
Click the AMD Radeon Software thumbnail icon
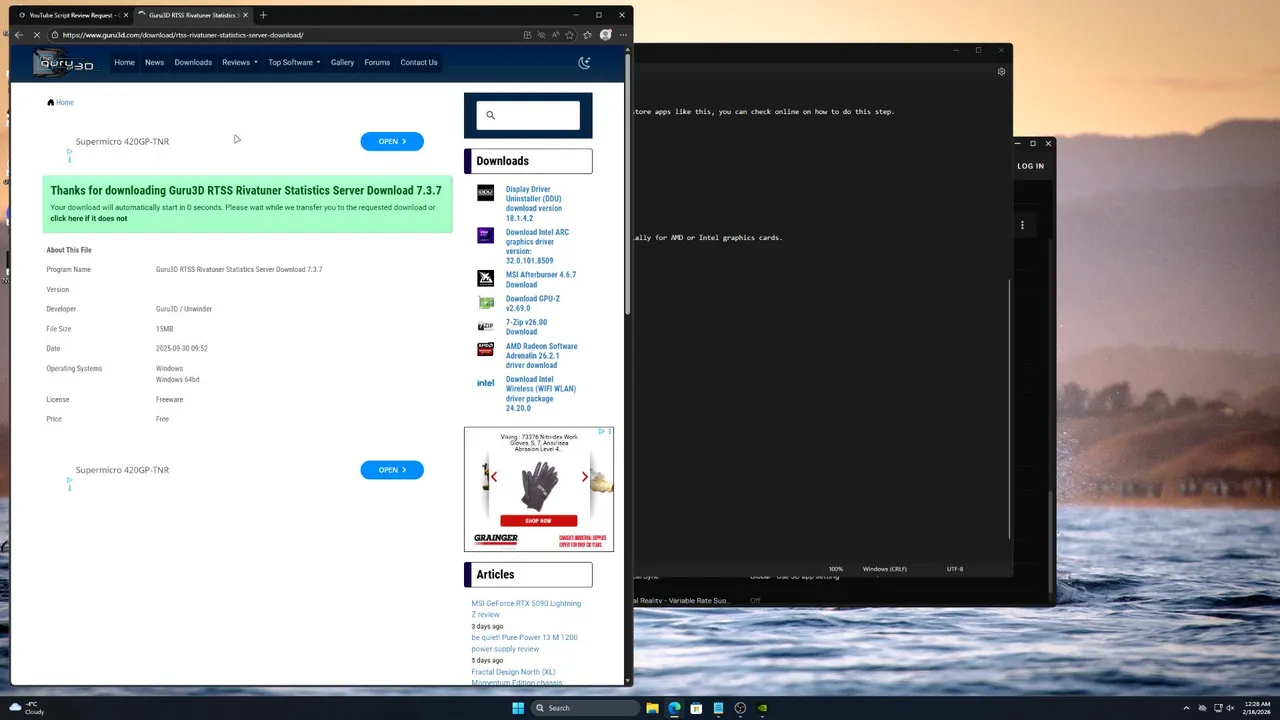(x=485, y=349)
